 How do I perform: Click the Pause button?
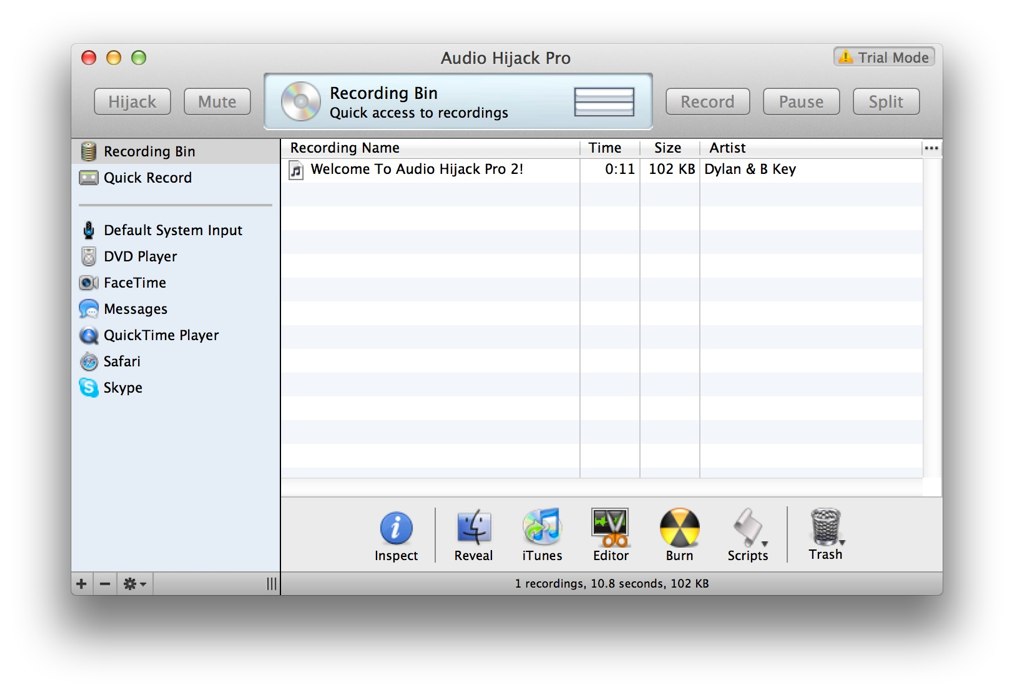[801, 102]
